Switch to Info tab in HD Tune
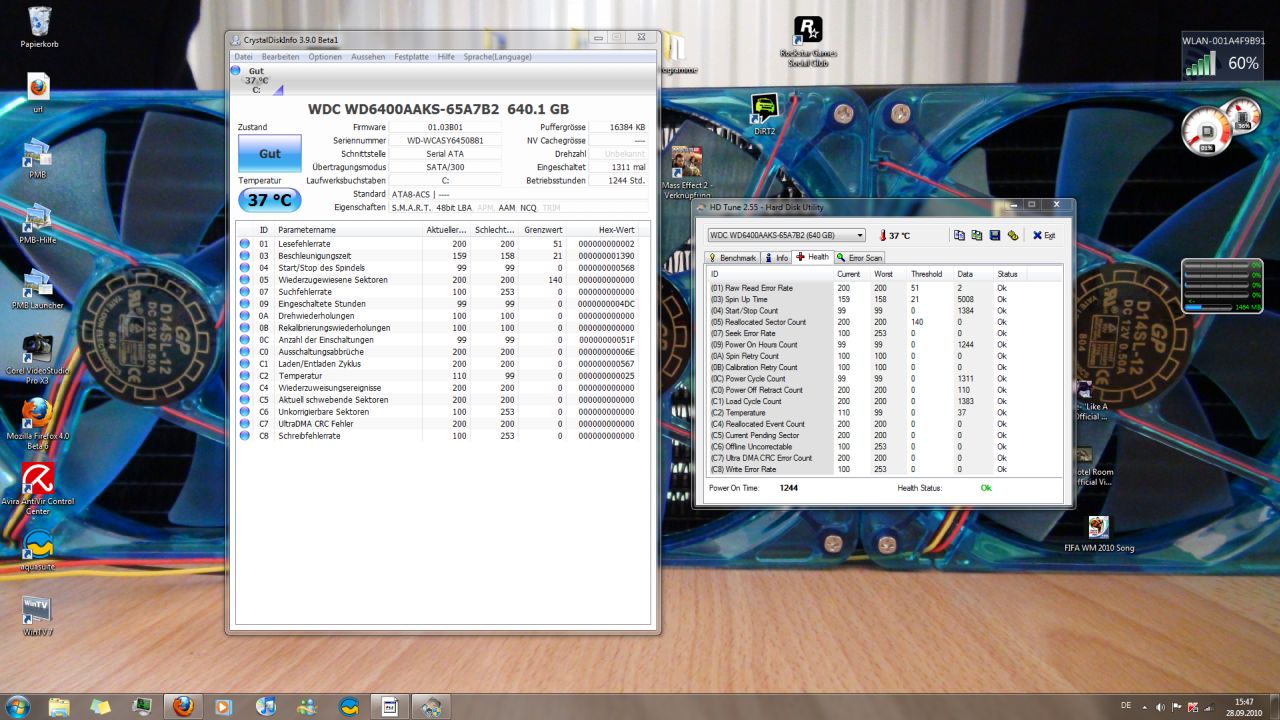1280x720 pixels. pos(777,258)
